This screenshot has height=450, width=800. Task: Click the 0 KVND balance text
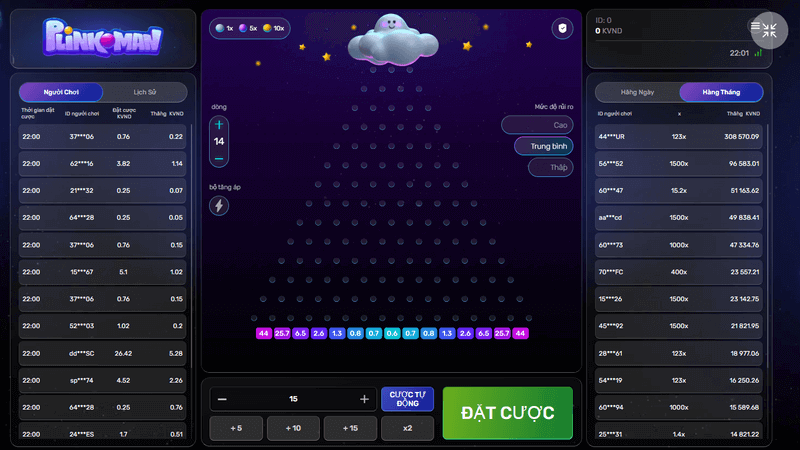[609, 31]
